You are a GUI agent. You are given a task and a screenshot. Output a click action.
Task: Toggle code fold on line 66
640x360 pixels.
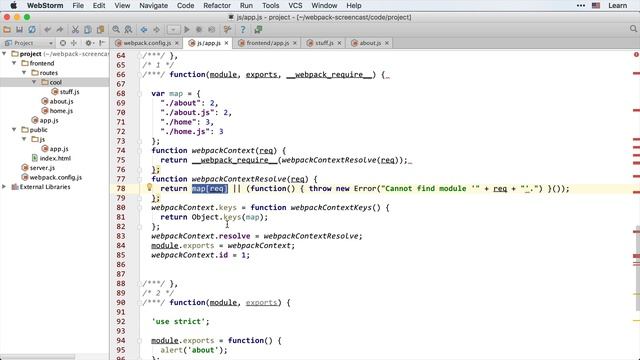[139, 75]
